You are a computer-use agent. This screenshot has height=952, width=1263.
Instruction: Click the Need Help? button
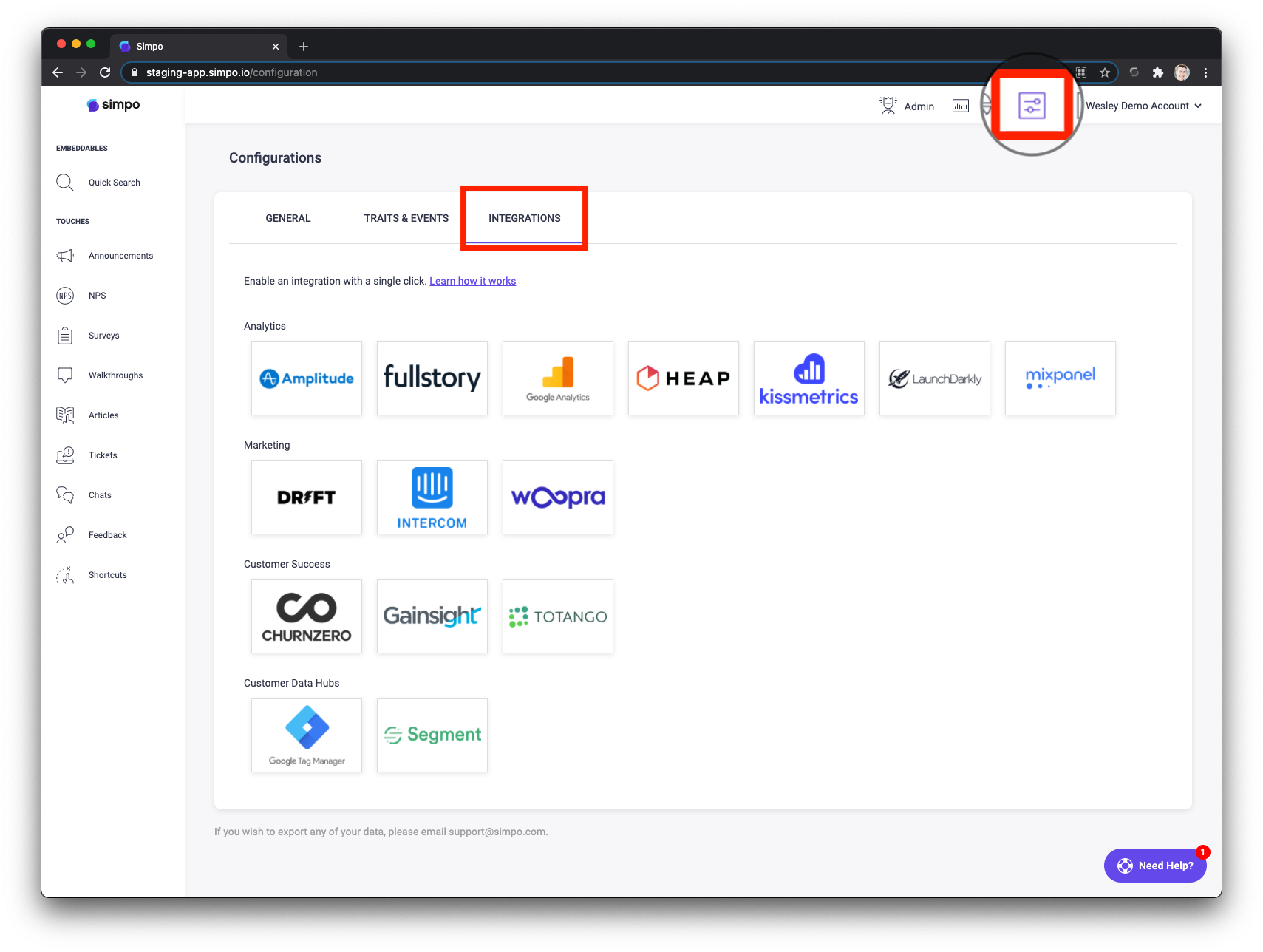pyautogui.click(x=1155, y=866)
